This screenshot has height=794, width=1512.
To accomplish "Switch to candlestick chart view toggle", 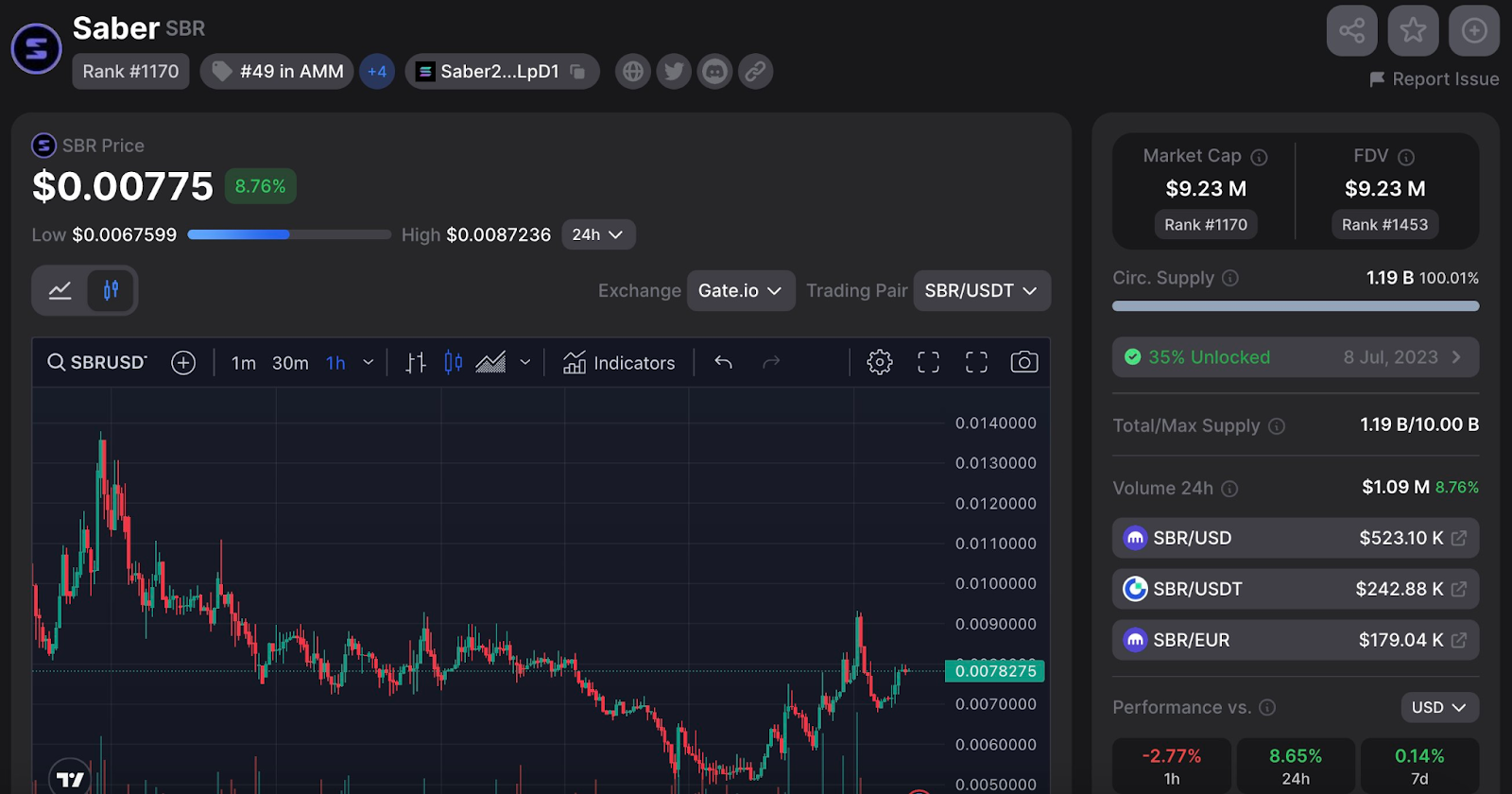I will click(x=111, y=290).
